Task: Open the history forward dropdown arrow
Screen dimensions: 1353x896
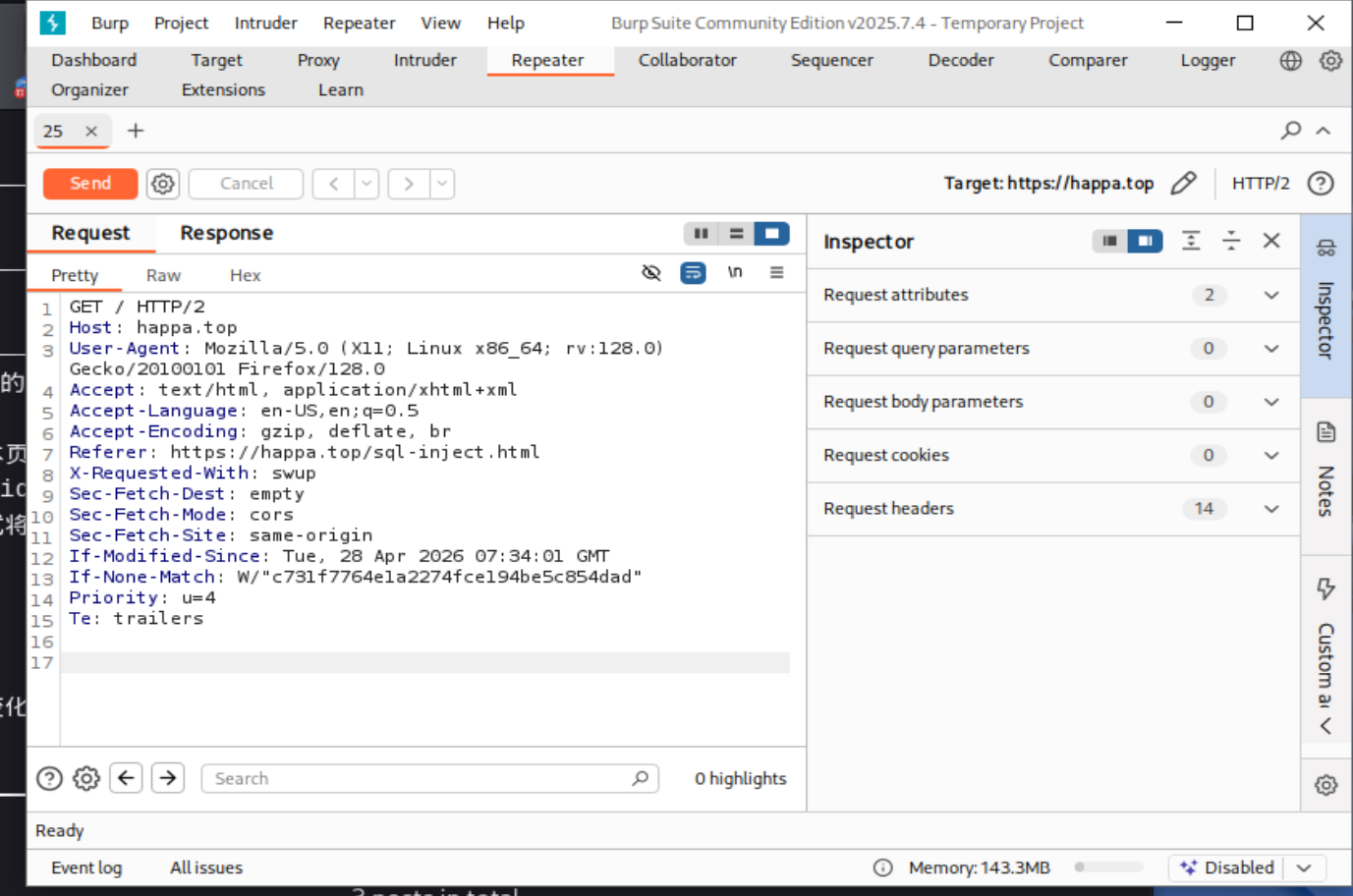Action: 442,184
